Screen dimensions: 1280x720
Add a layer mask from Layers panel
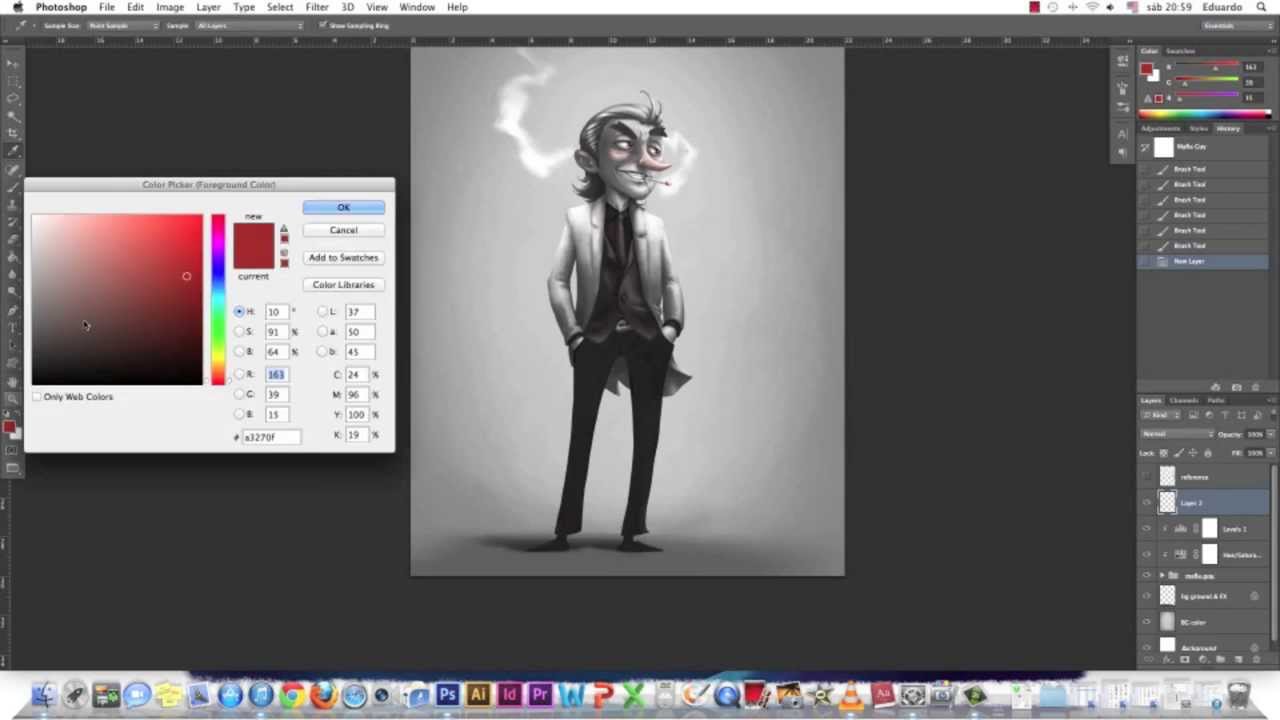click(x=1185, y=659)
